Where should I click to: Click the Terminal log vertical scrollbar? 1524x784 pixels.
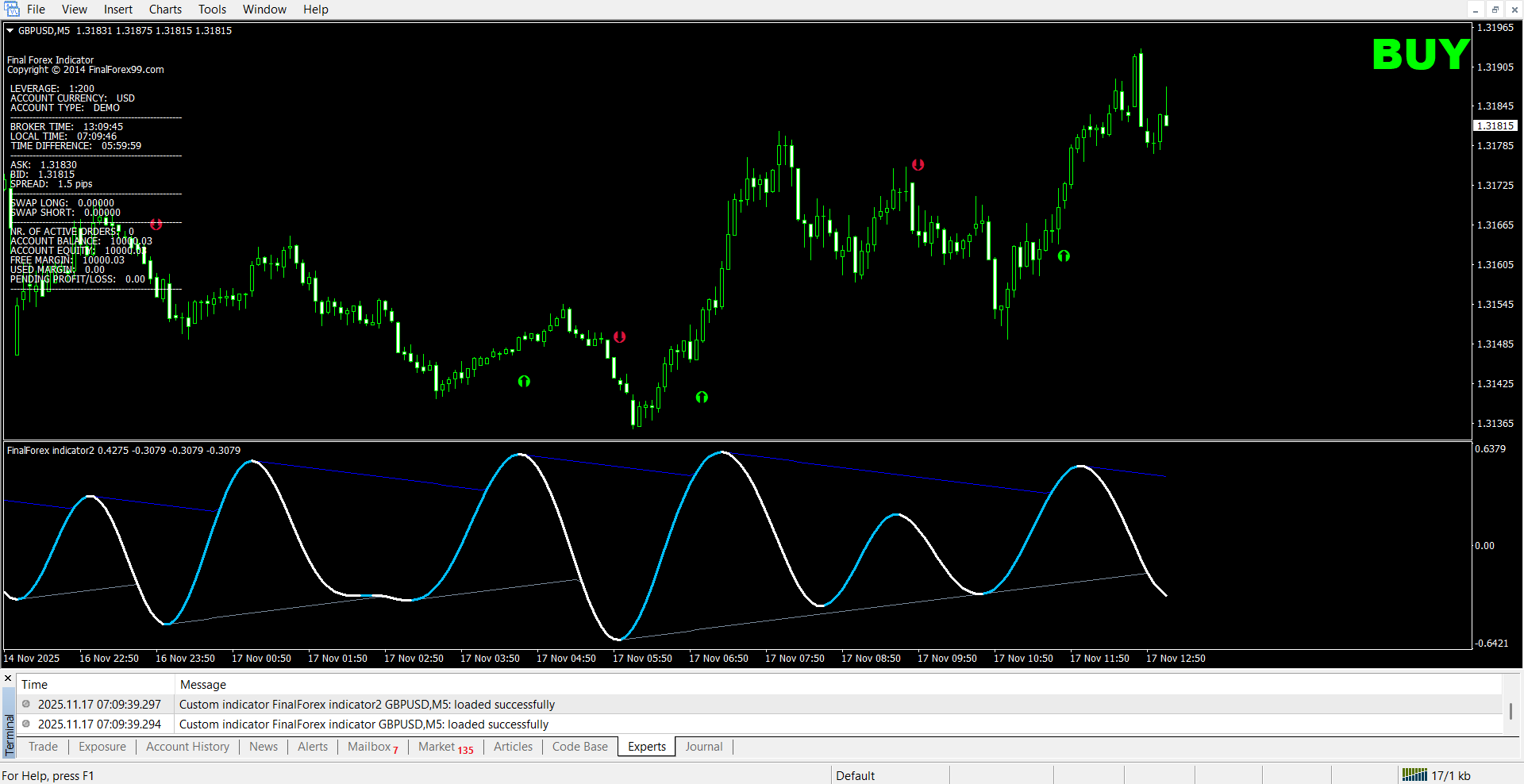pos(1511,711)
